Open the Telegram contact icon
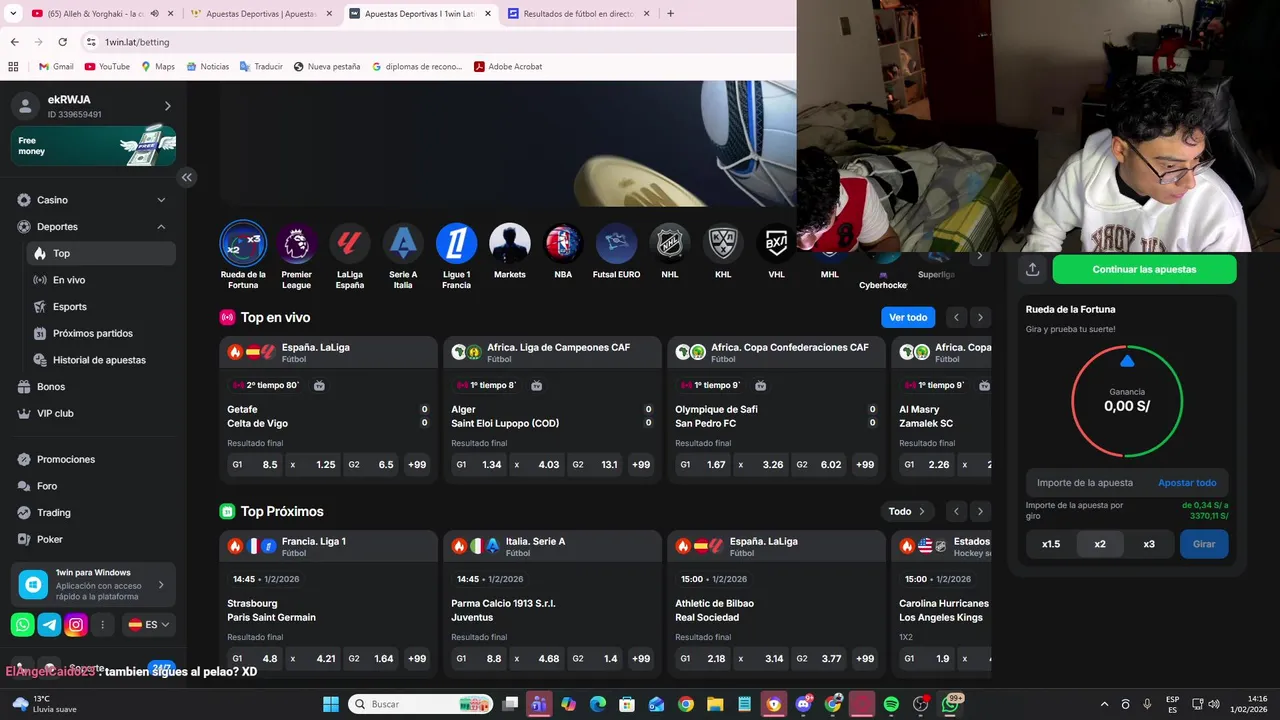 pyautogui.click(x=49, y=625)
